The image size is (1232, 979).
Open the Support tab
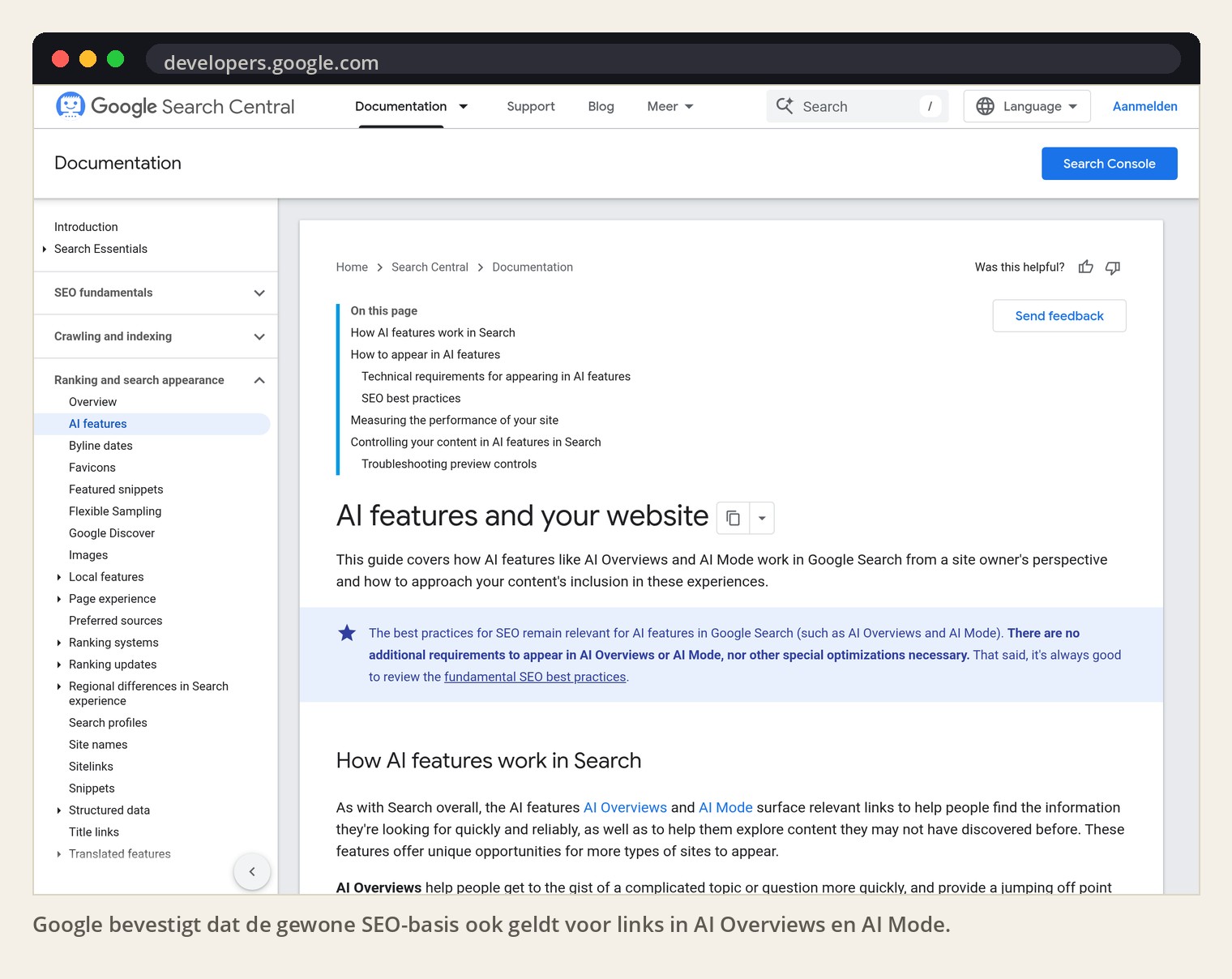(x=531, y=106)
